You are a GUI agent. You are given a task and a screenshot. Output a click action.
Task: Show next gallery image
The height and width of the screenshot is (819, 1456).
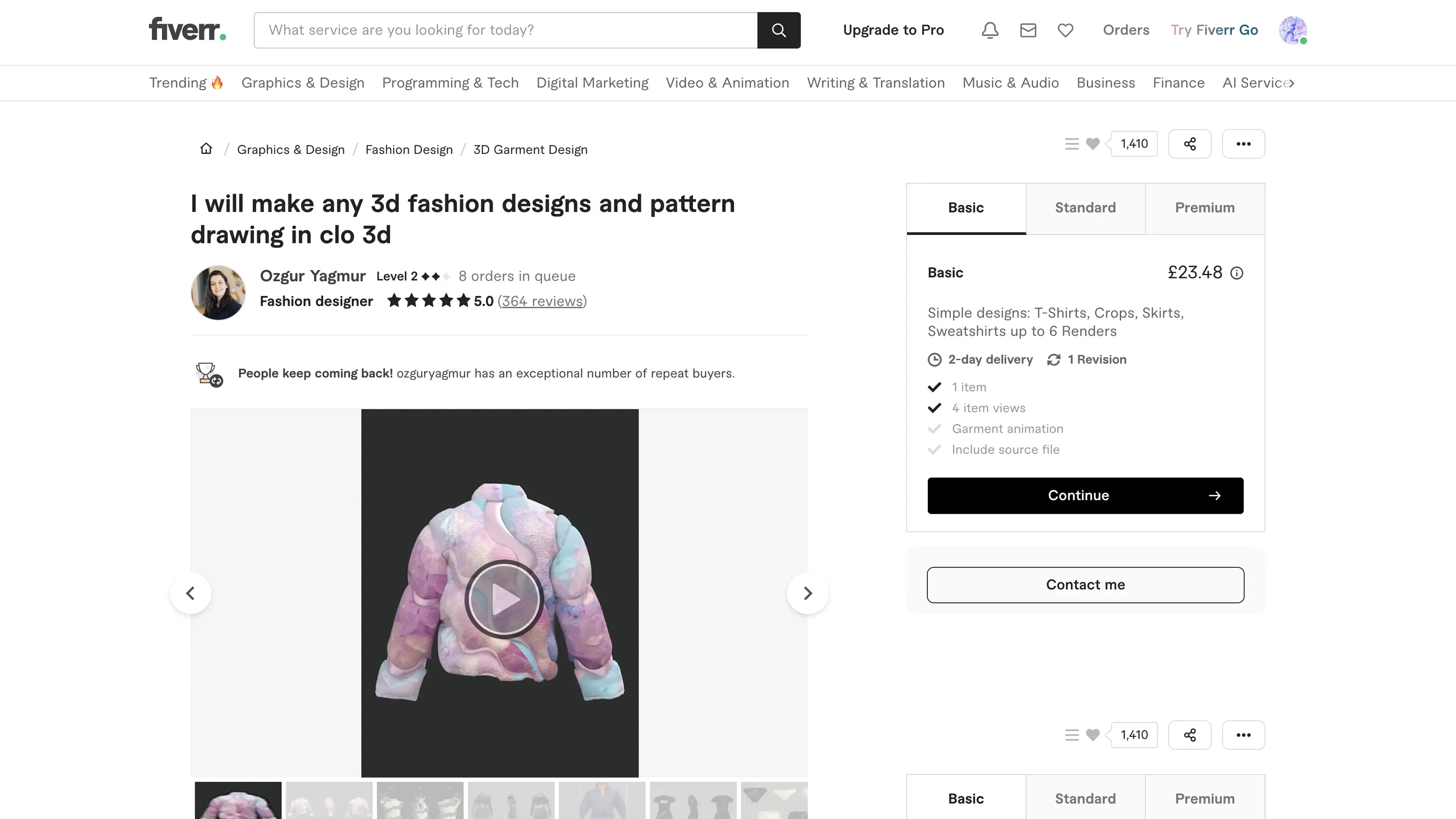click(807, 593)
